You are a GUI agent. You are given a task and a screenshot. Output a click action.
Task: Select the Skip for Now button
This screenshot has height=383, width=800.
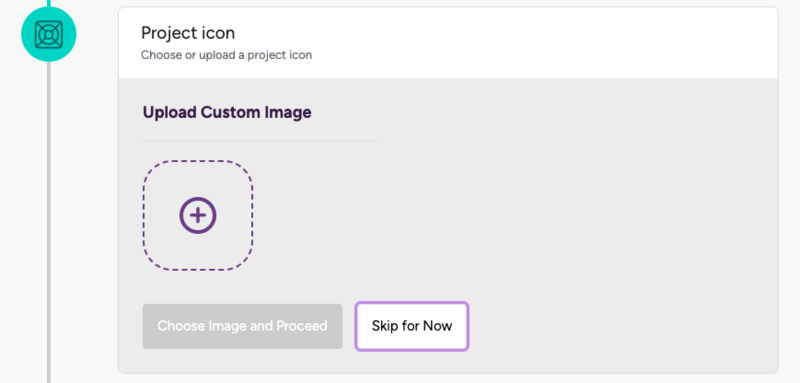coord(412,326)
